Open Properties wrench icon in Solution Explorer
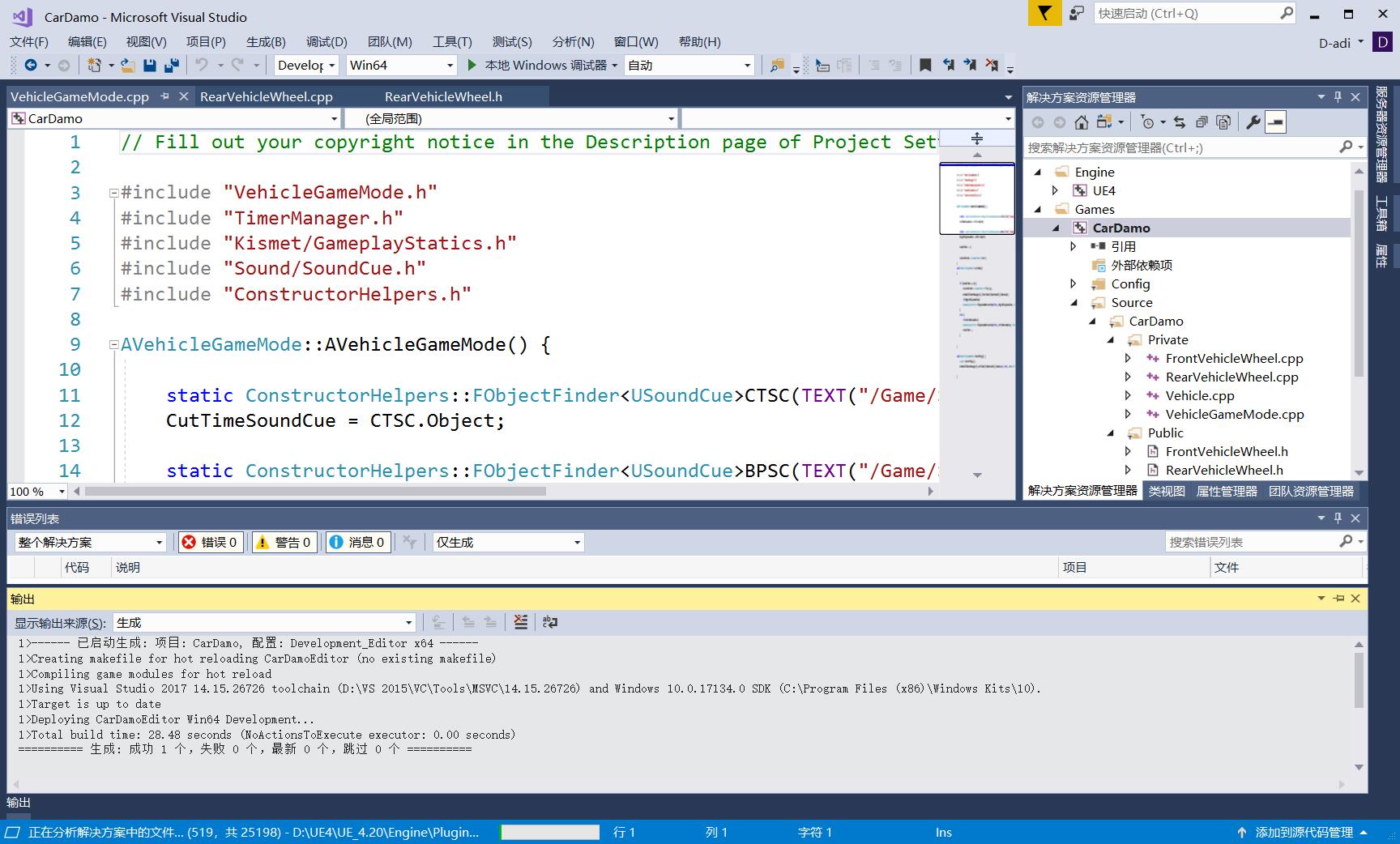Screen dimensions: 1400x844 coord(1253,122)
